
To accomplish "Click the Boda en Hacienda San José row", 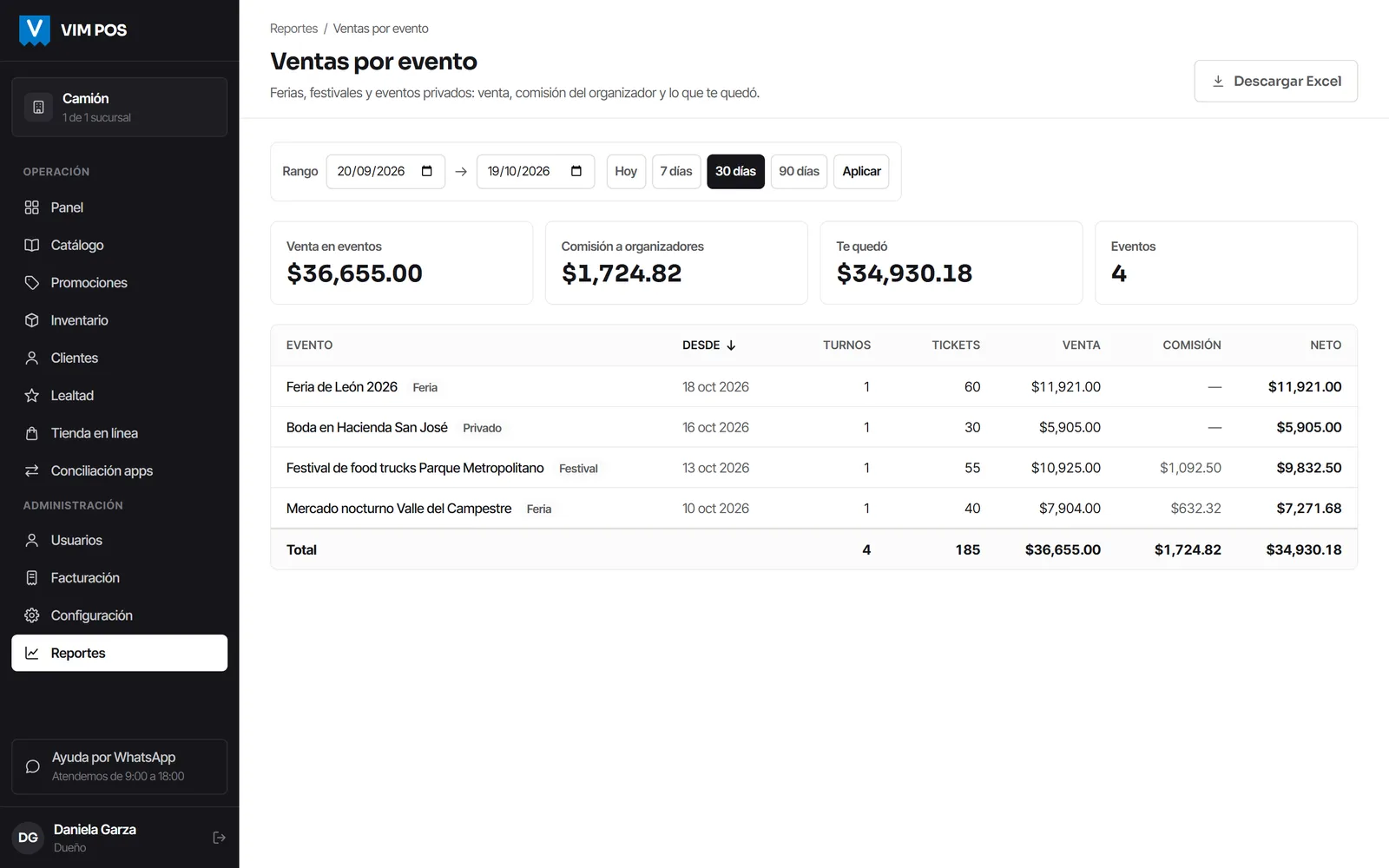I will pyautogui.click(x=813, y=427).
